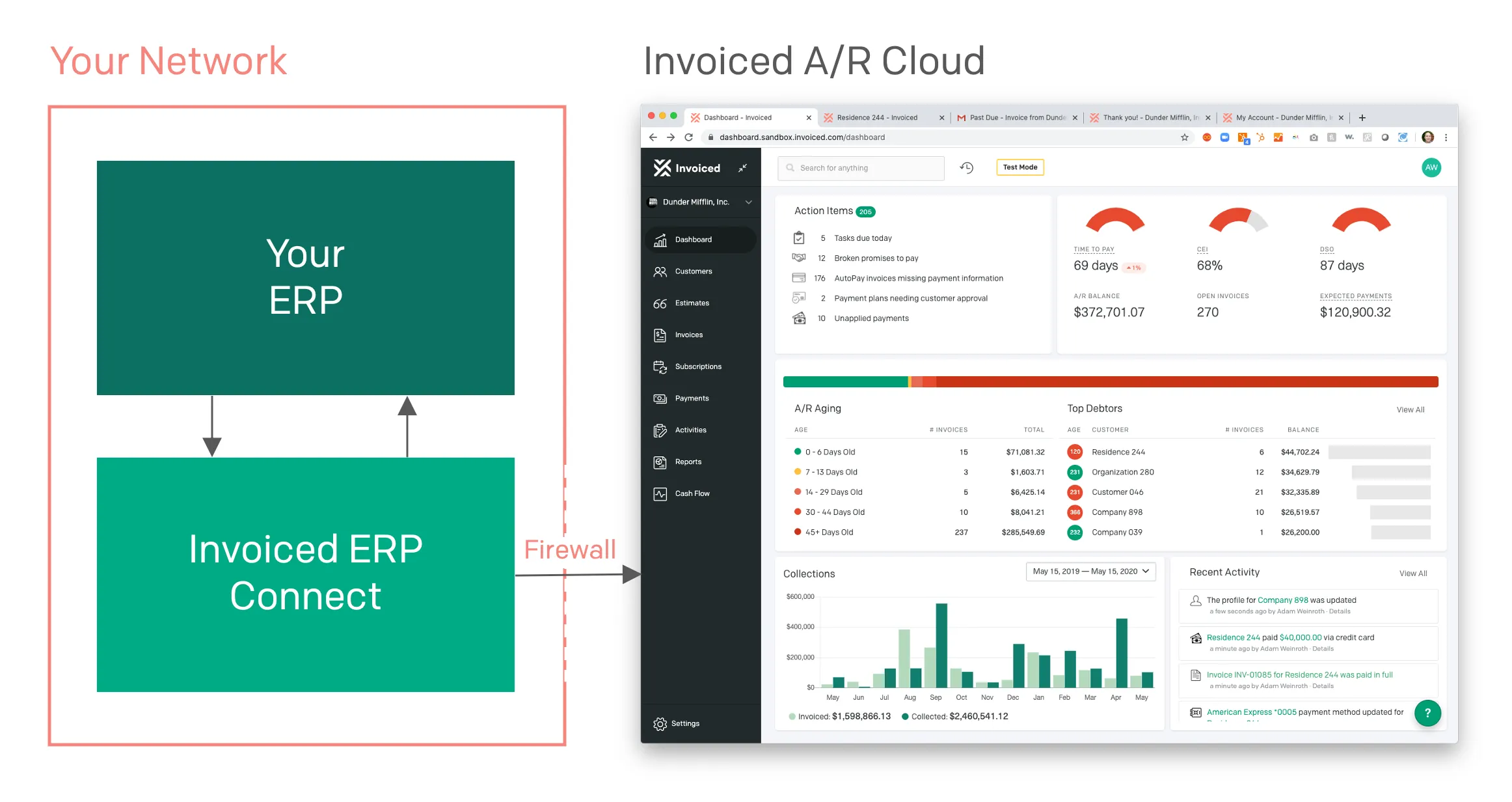Click View All for Recent Activity
Image resolution: width=1512 pixels, height=802 pixels.
click(1413, 574)
